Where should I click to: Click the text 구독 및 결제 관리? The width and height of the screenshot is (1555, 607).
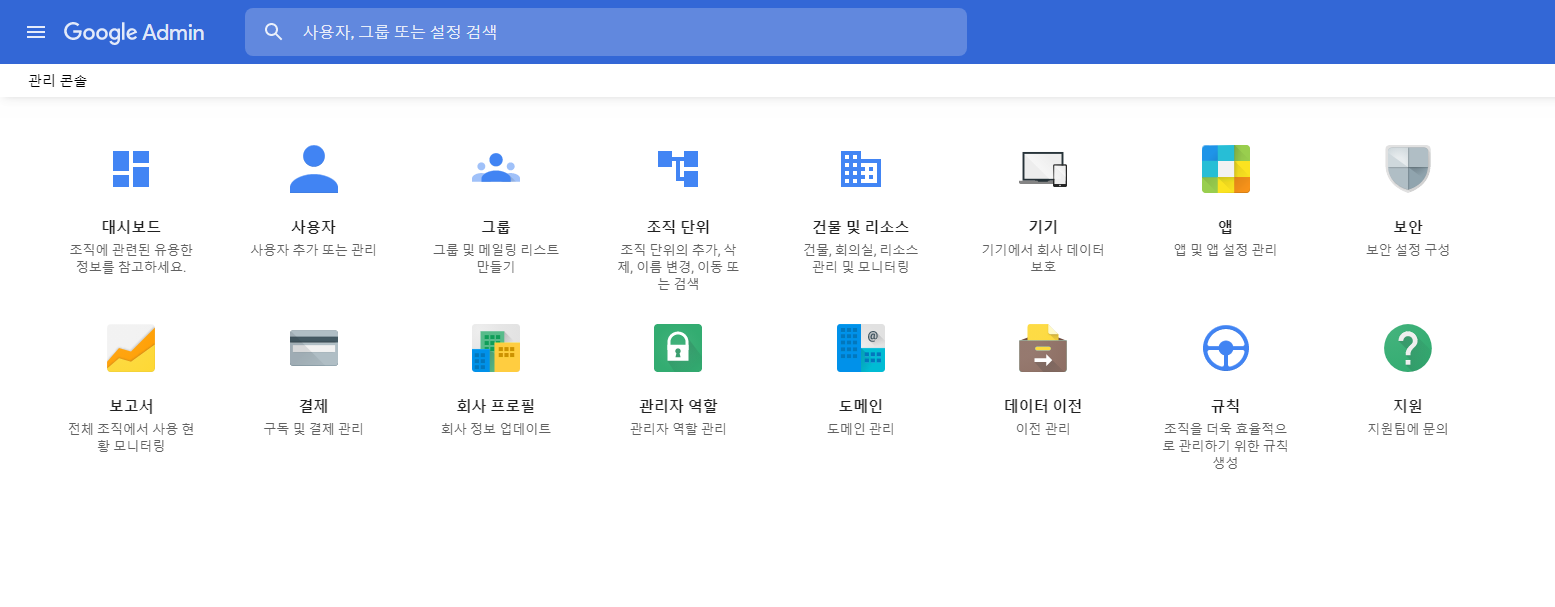point(314,429)
